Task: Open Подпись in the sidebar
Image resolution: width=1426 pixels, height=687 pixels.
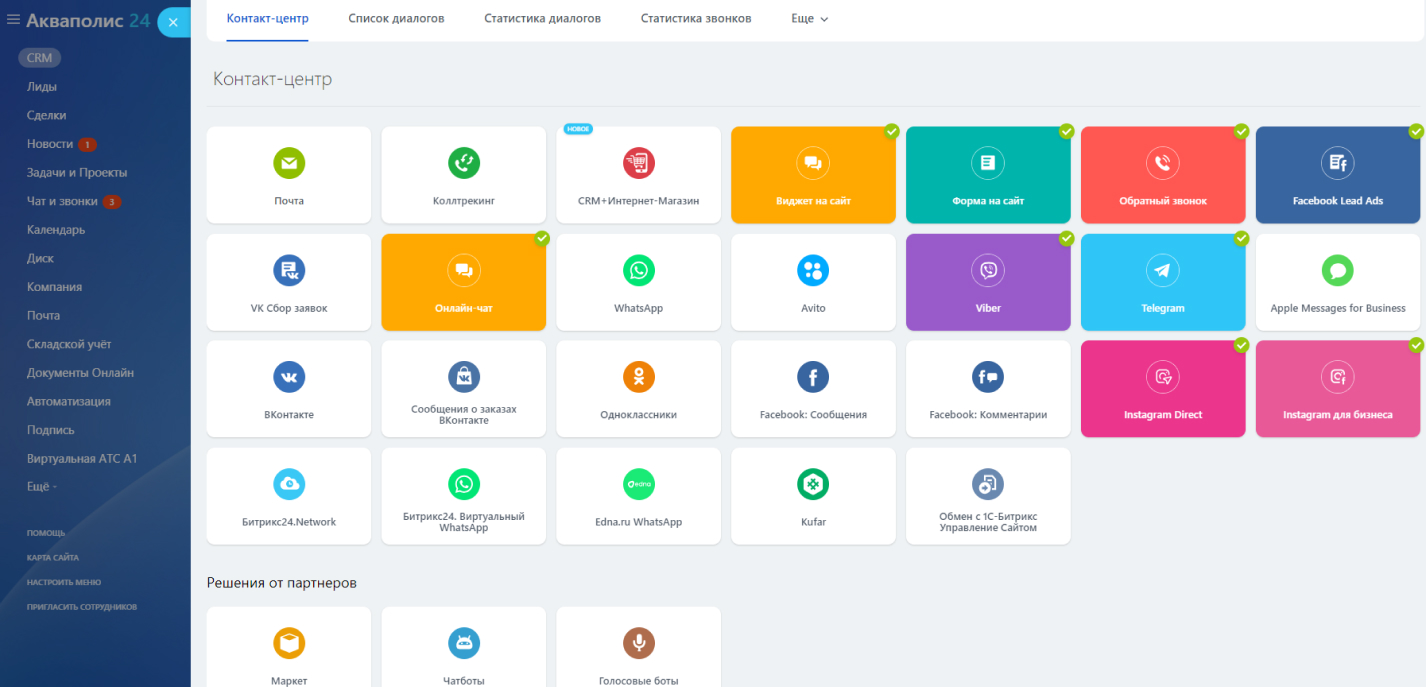Action: (51, 430)
